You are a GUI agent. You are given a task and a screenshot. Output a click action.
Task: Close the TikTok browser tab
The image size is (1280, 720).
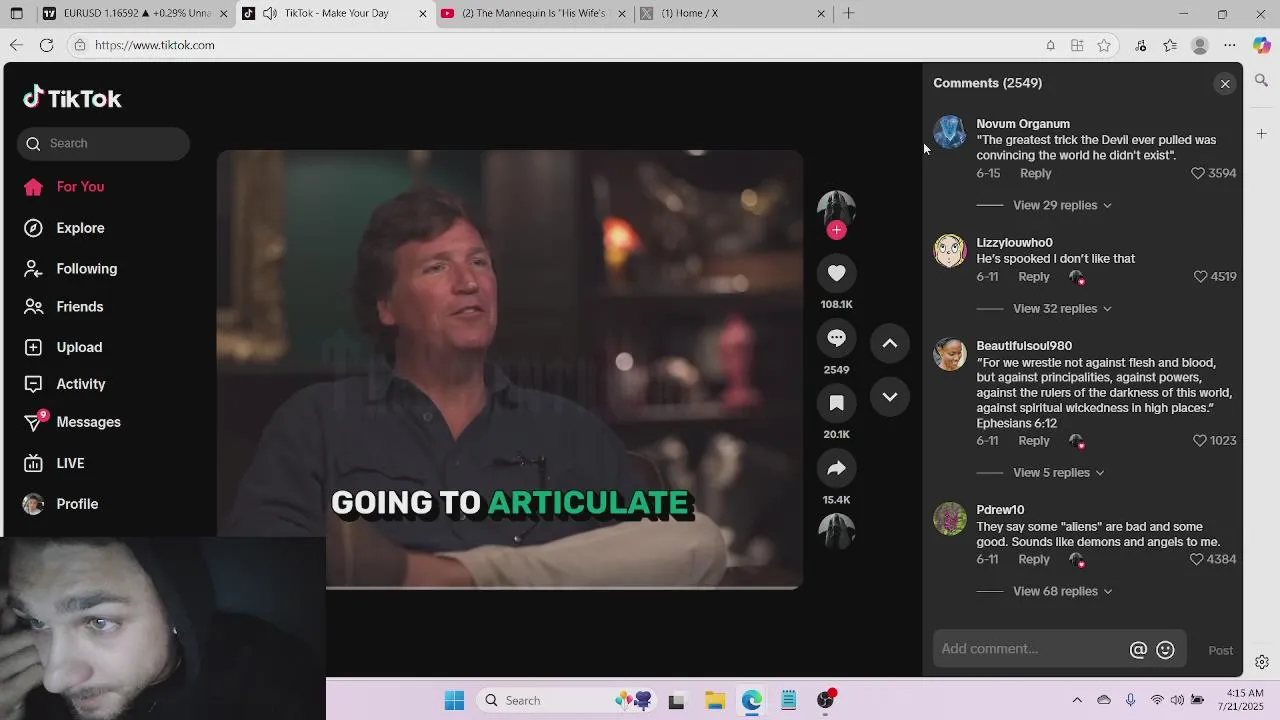point(422,13)
